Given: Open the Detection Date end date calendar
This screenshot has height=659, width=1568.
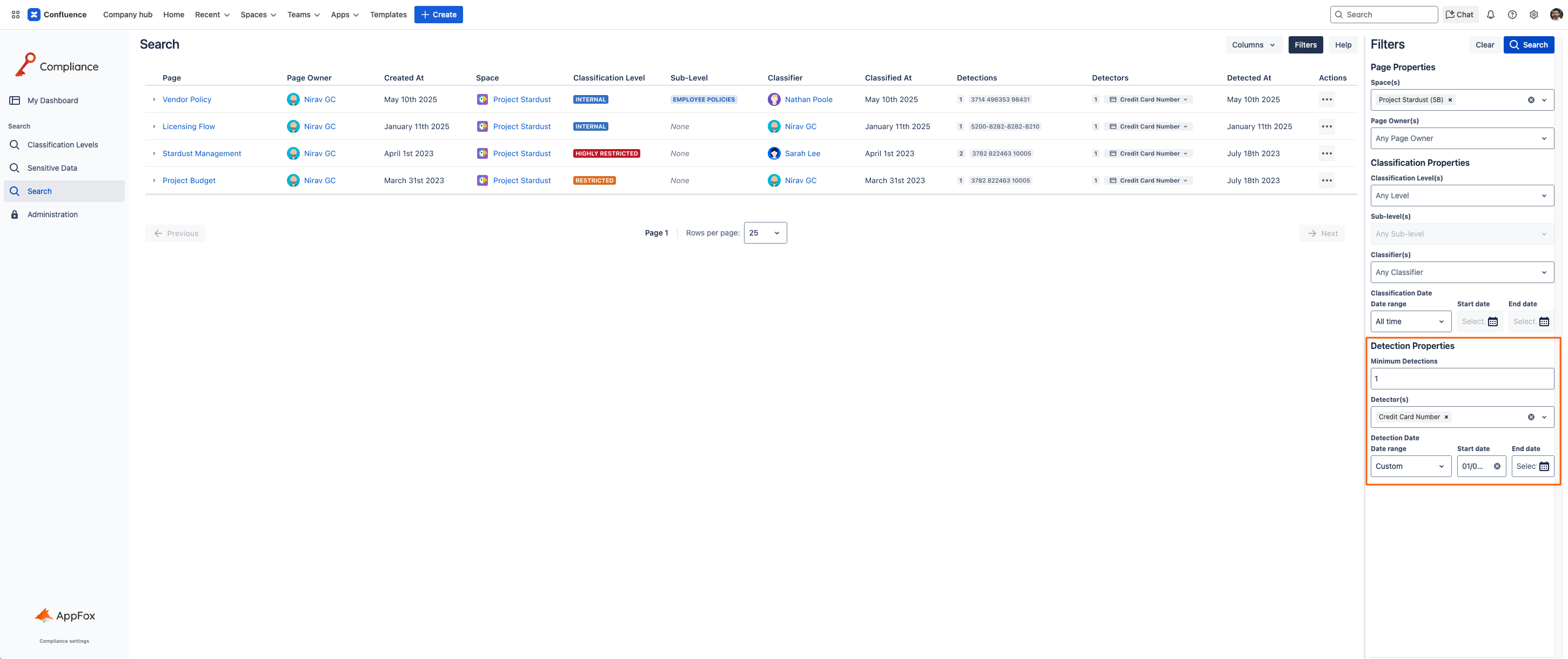Looking at the screenshot, I should point(1545,466).
